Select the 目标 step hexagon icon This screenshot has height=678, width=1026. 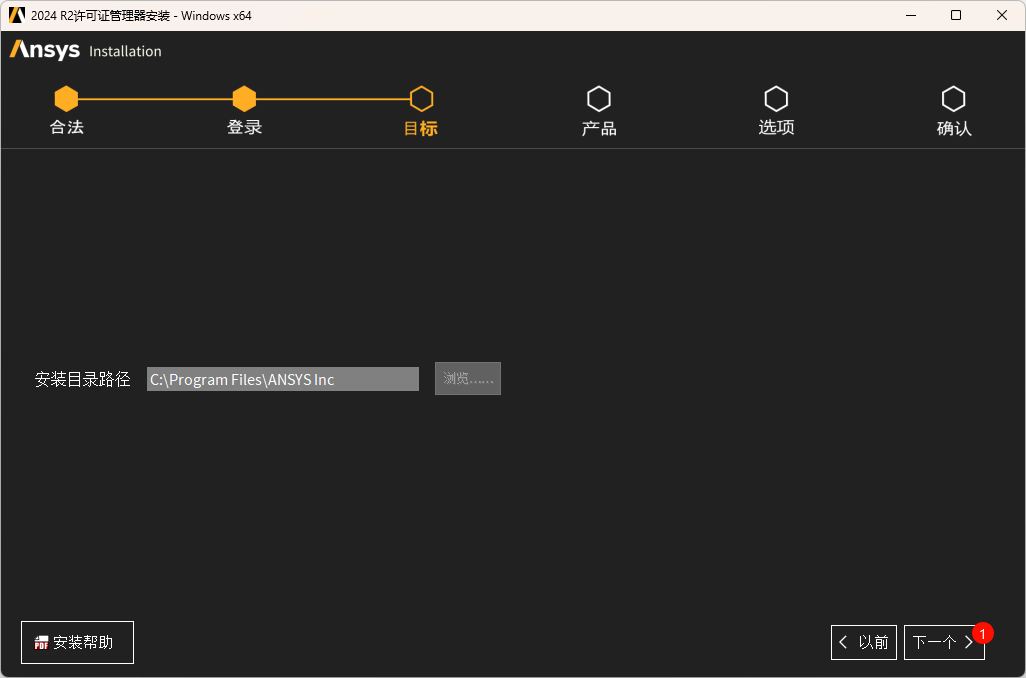coord(421,99)
